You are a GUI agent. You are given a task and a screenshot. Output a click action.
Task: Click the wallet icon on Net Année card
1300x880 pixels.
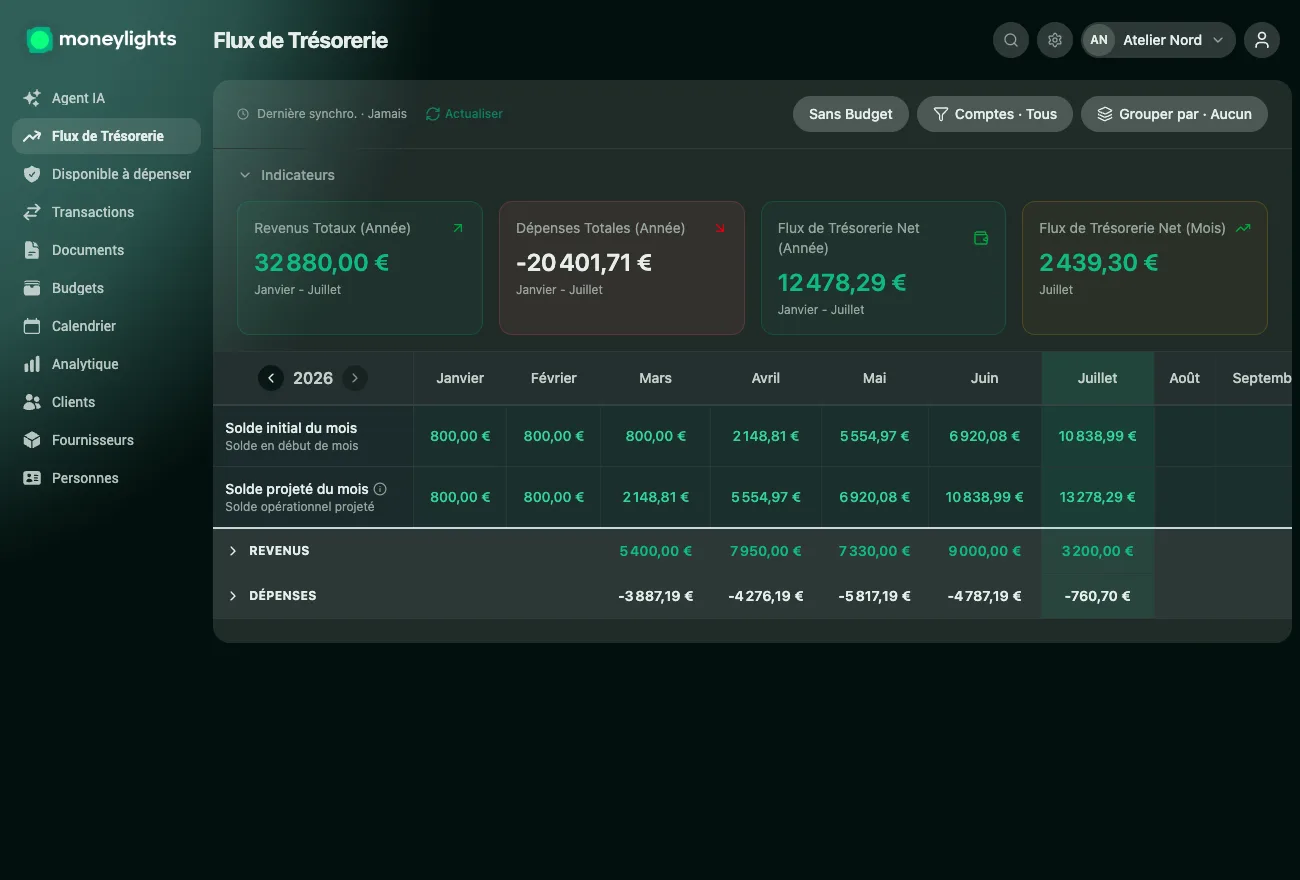click(x=981, y=238)
